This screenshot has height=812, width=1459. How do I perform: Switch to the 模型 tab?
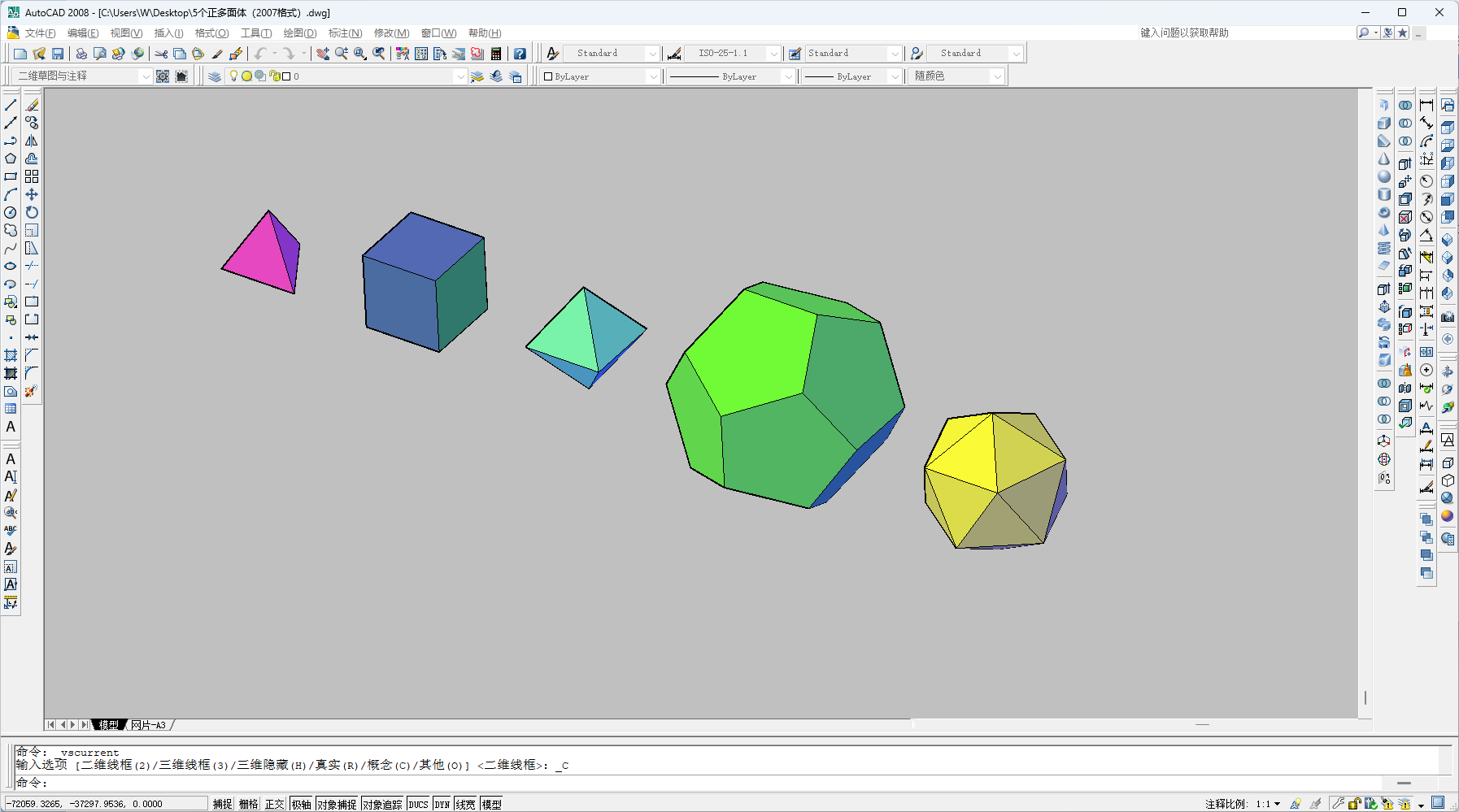pos(108,725)
